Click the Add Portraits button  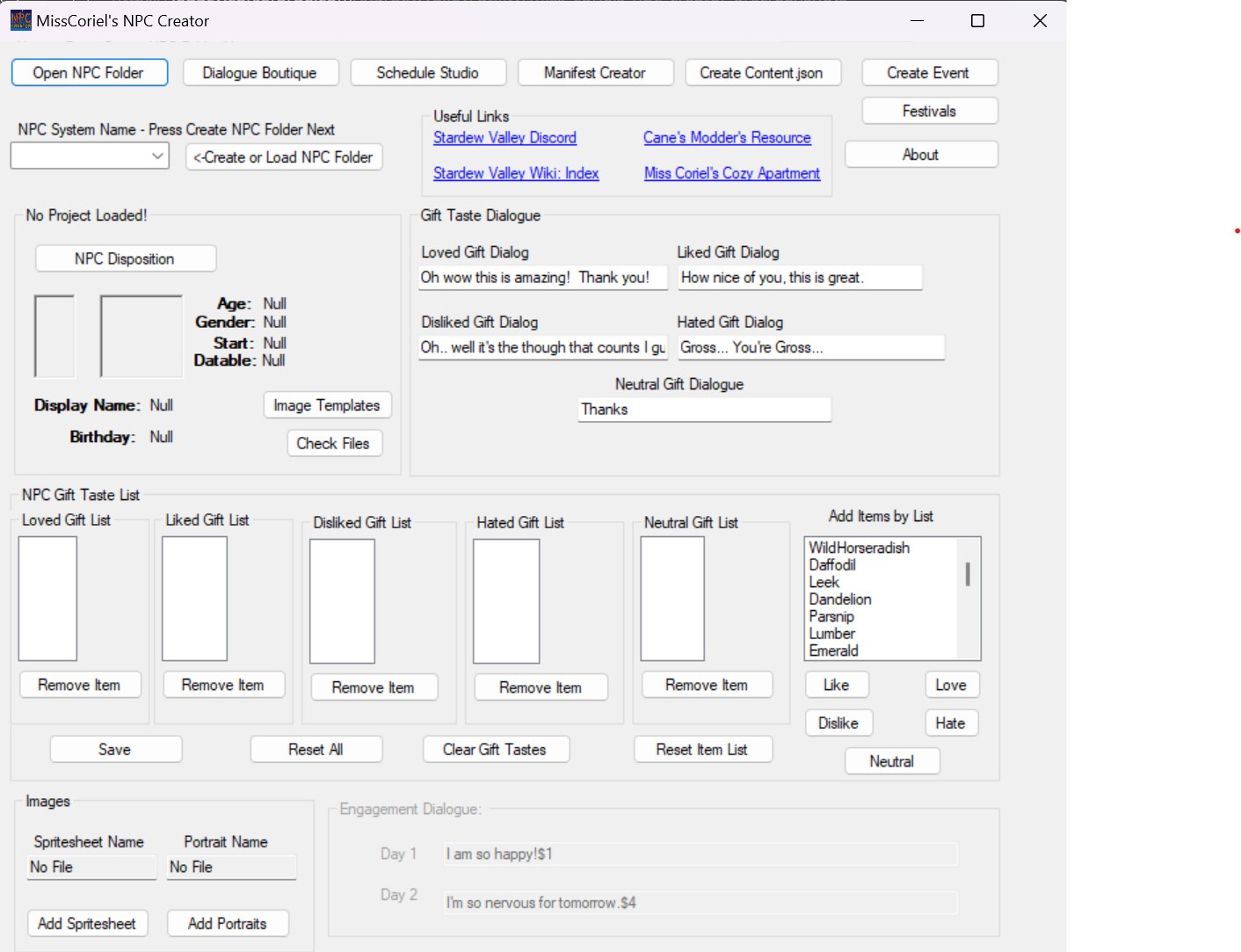coord(229,924)
